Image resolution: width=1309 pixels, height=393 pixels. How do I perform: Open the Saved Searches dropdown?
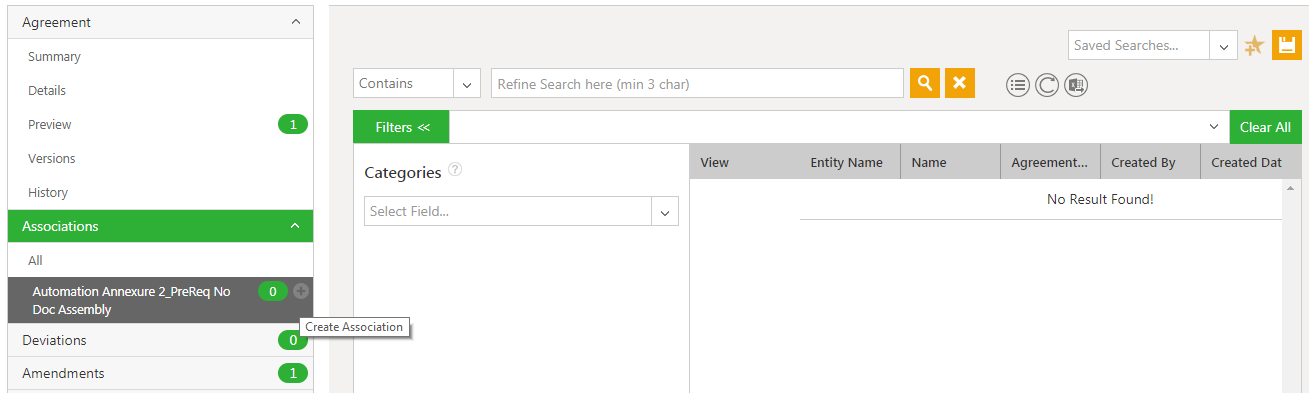tap(1153, 45)
